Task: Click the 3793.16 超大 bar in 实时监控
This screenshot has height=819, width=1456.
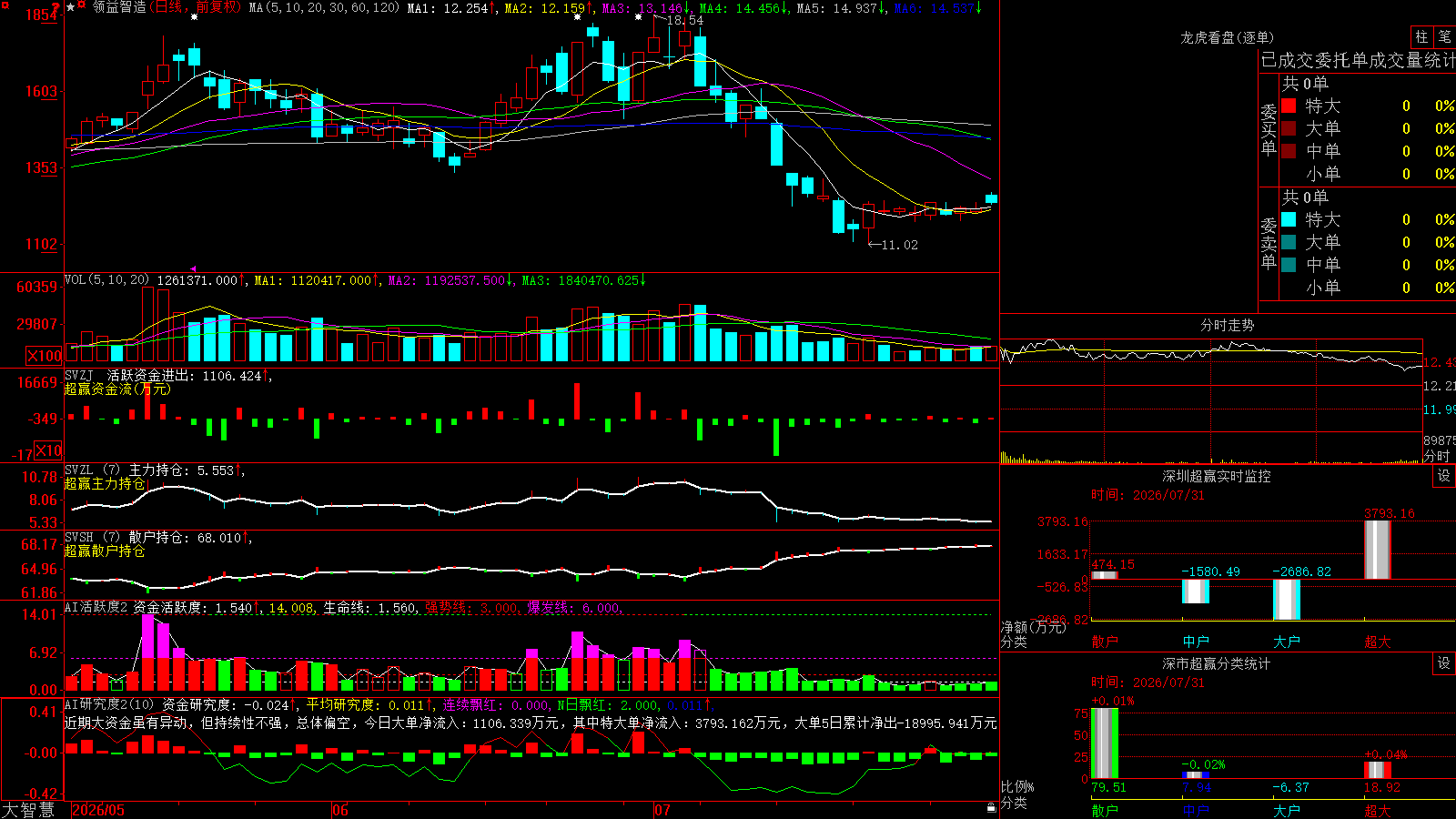Action: click(1378, 550)
